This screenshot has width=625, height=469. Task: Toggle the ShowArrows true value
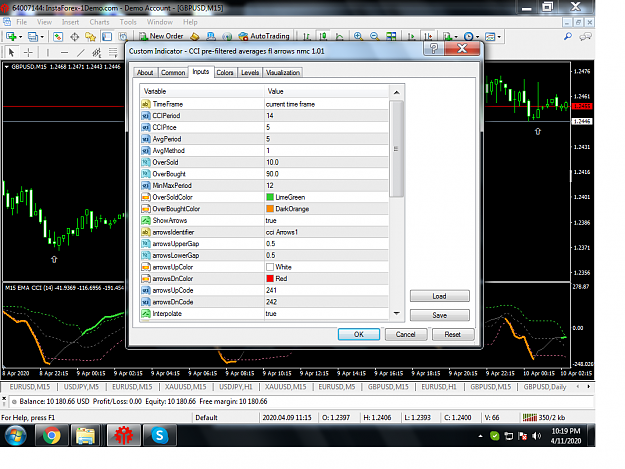[326, 220]
